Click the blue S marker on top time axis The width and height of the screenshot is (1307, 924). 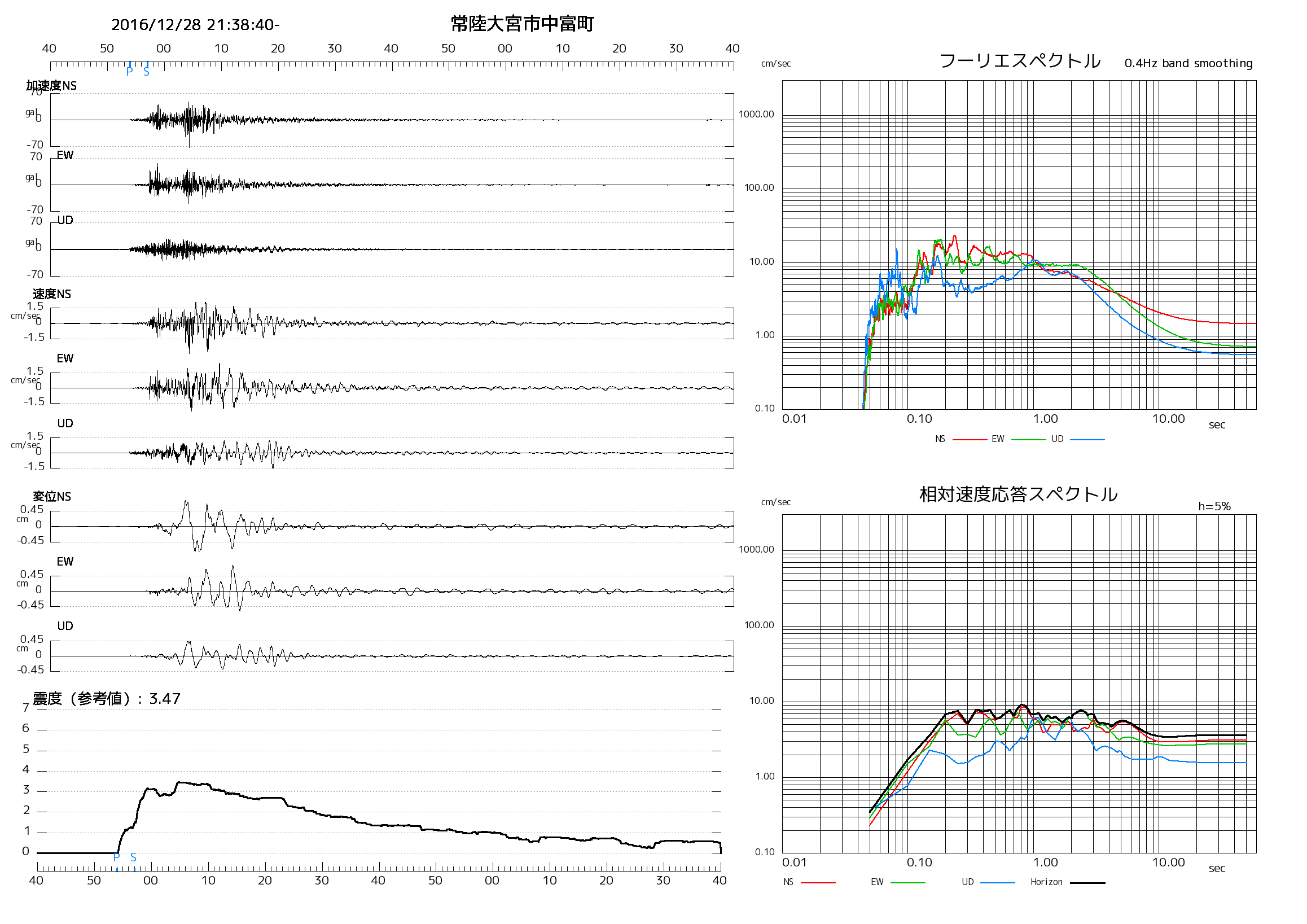[146, 72]
